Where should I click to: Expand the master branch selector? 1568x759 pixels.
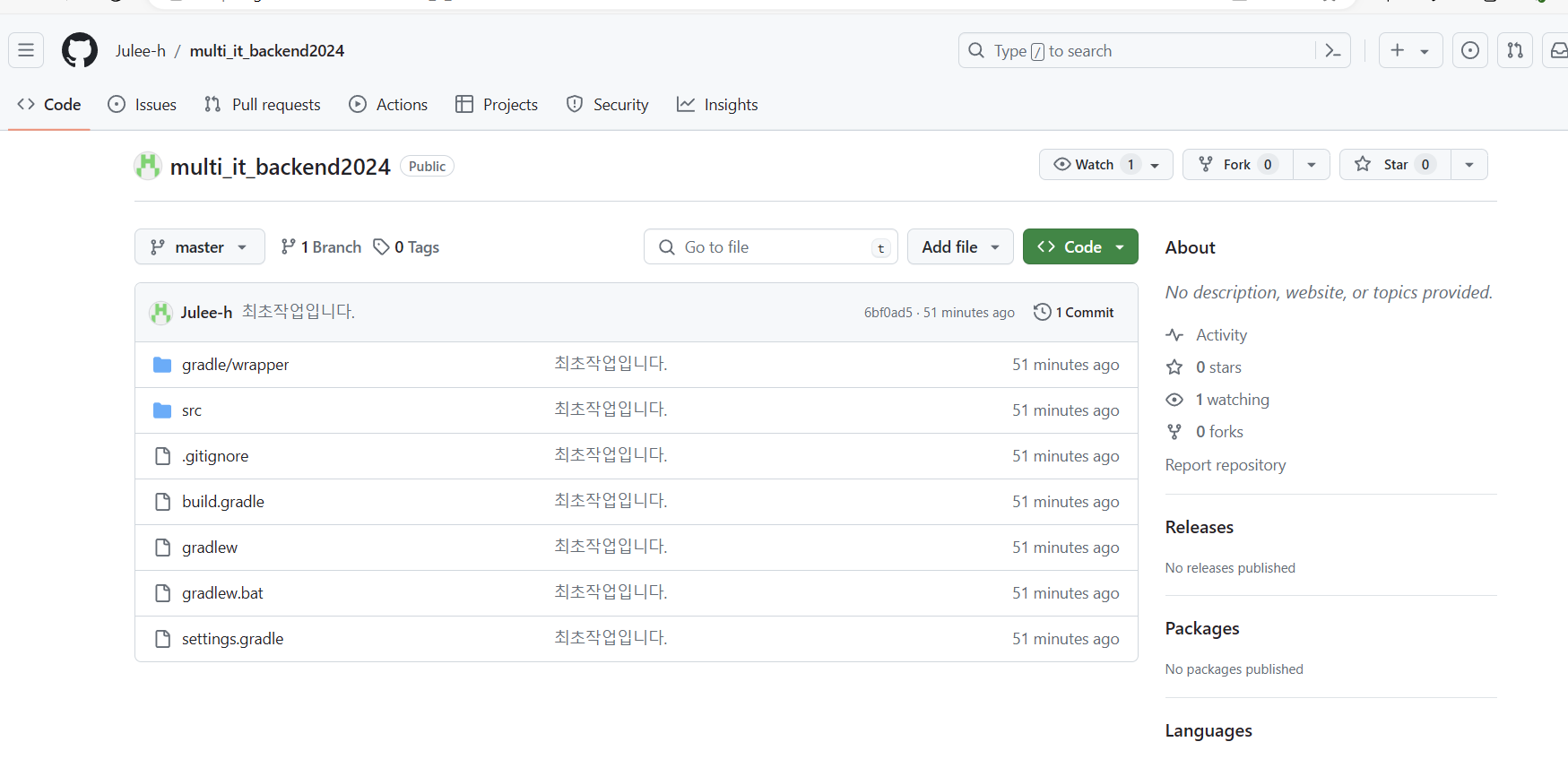(199, 246)
